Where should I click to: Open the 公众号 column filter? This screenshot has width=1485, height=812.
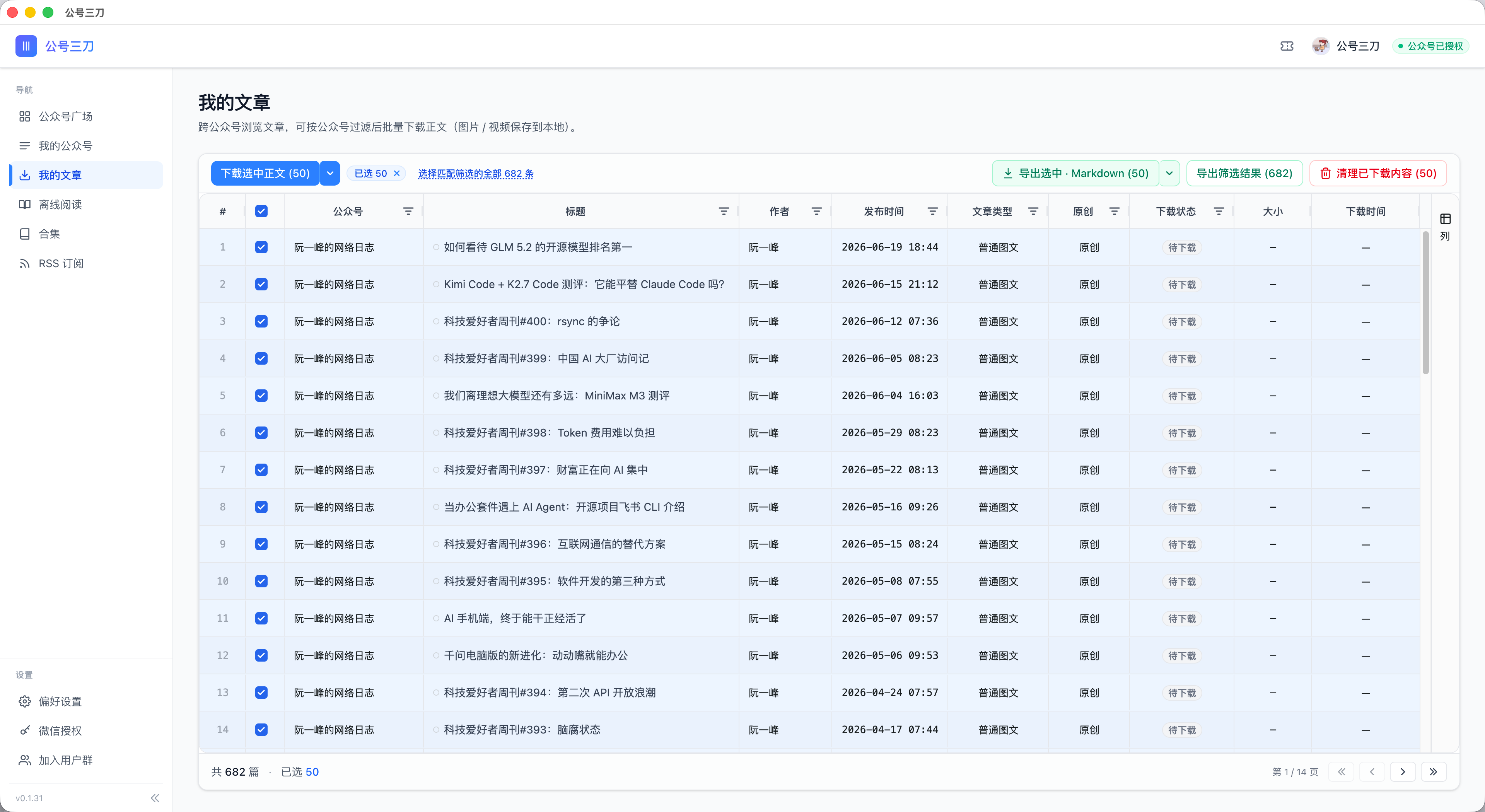tap(408, 212)
